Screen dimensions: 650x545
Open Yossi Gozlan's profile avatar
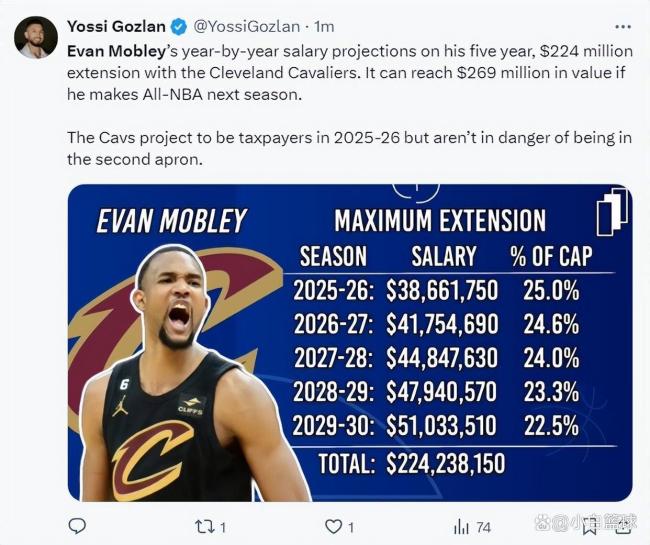point(35,38)
